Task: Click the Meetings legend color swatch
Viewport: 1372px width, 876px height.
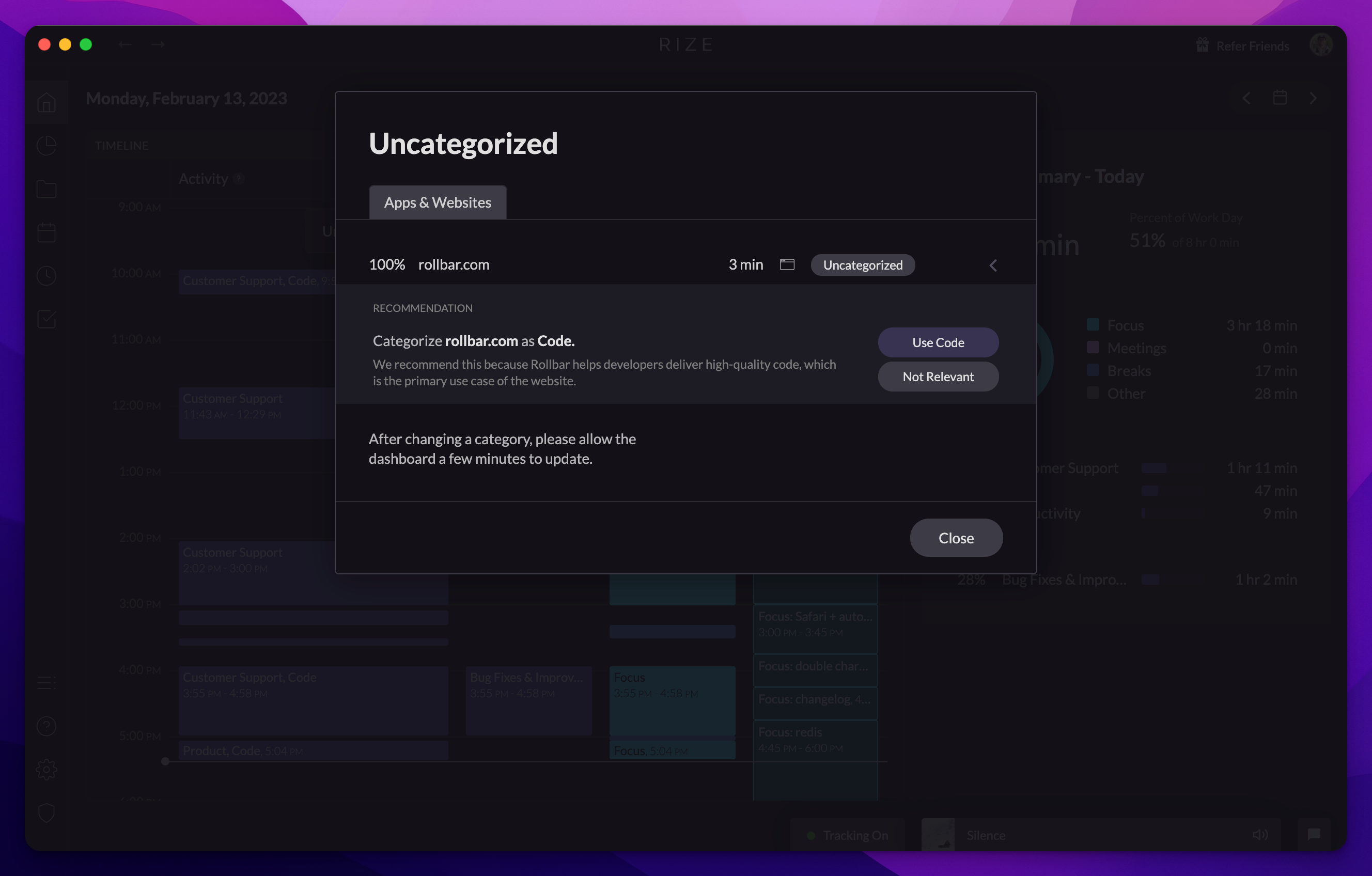Action: point(1093,348)
